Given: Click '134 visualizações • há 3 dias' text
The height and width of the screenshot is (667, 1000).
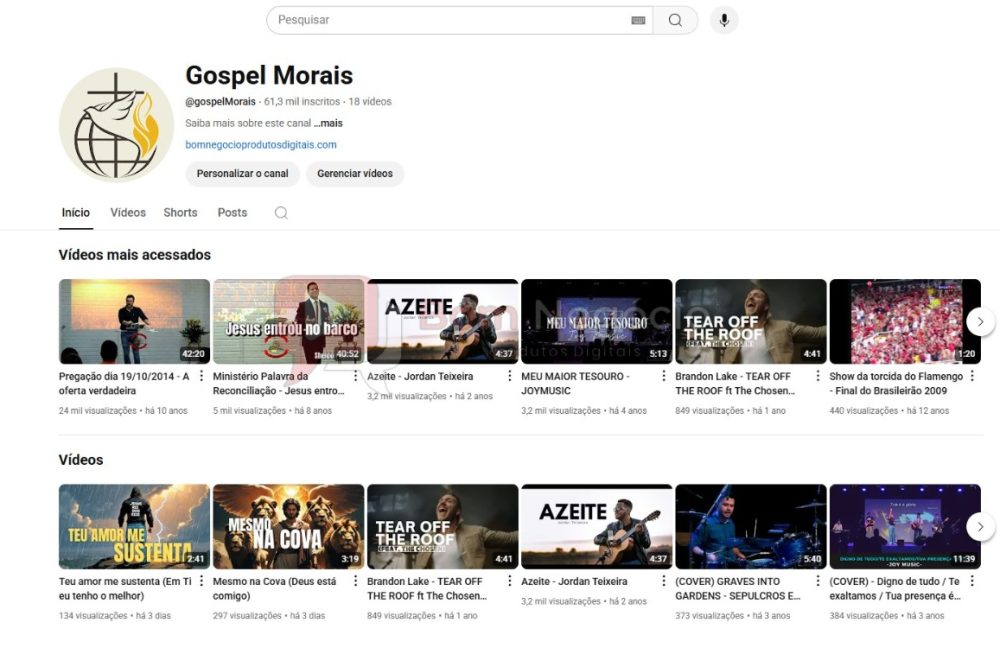Looking at the screenshot, I should 115,616.
